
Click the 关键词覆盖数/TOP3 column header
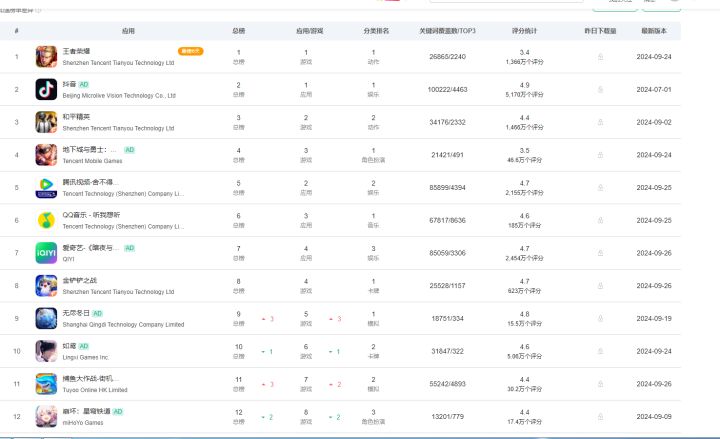(447, 31)
